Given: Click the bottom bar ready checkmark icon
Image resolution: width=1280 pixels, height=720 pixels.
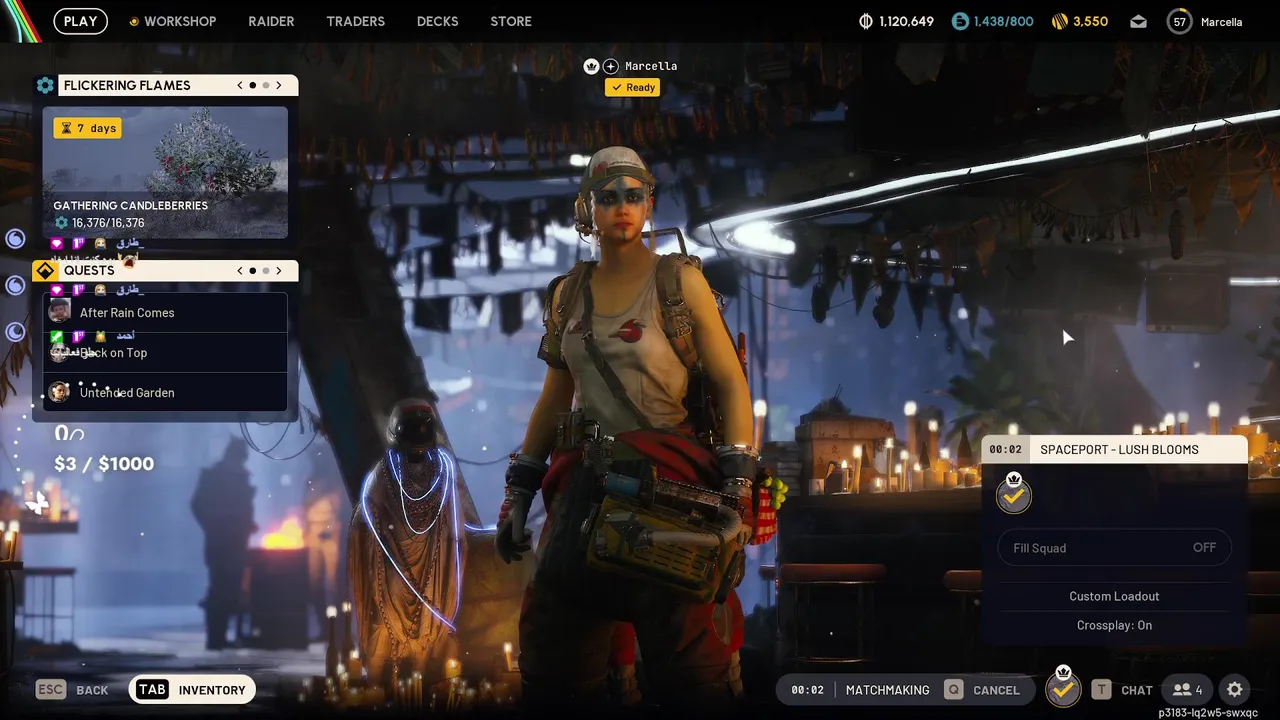Looking at the screenshot, I should tap(1063, 688).
